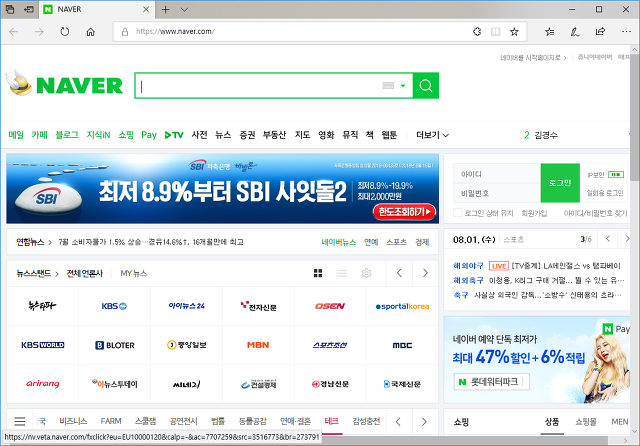Click the 네이버뉴스 link
640x446 pixels.
click(x=338, y=242)
